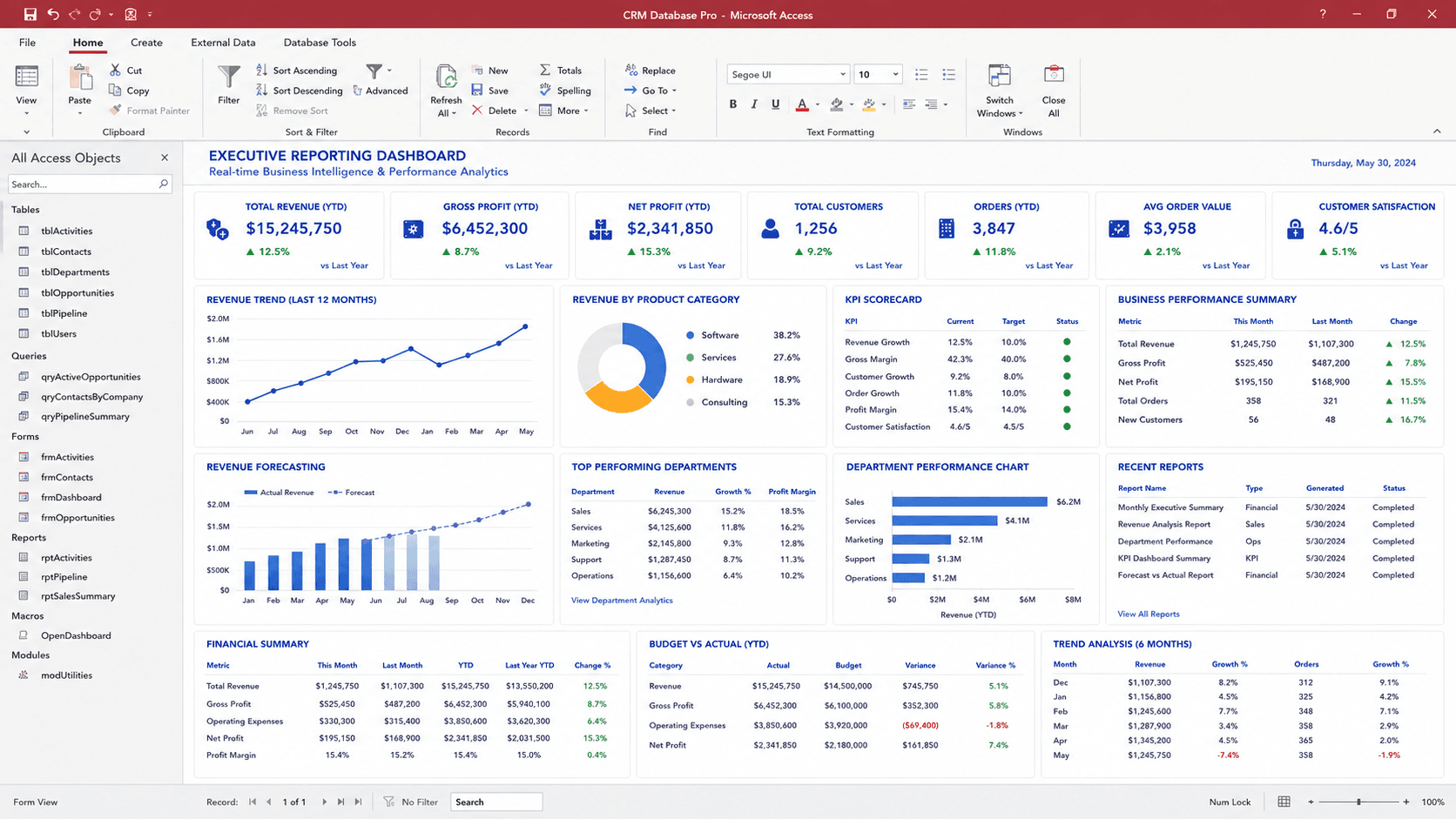Screen dimensions: 1456x819
Task: Click Sort Descending
Action: 299,91
